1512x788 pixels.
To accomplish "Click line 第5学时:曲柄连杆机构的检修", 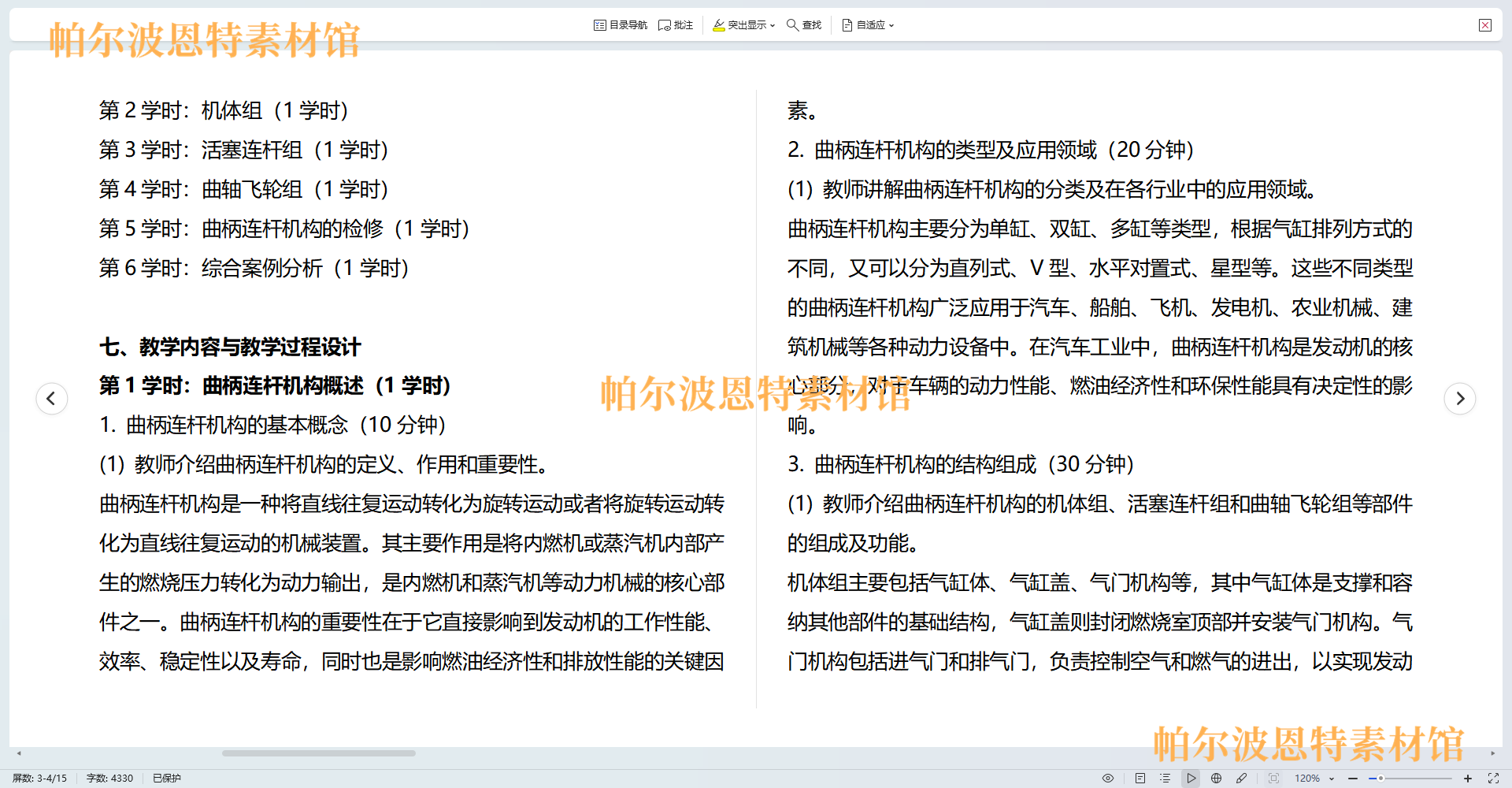I will (x=284, y=229).
